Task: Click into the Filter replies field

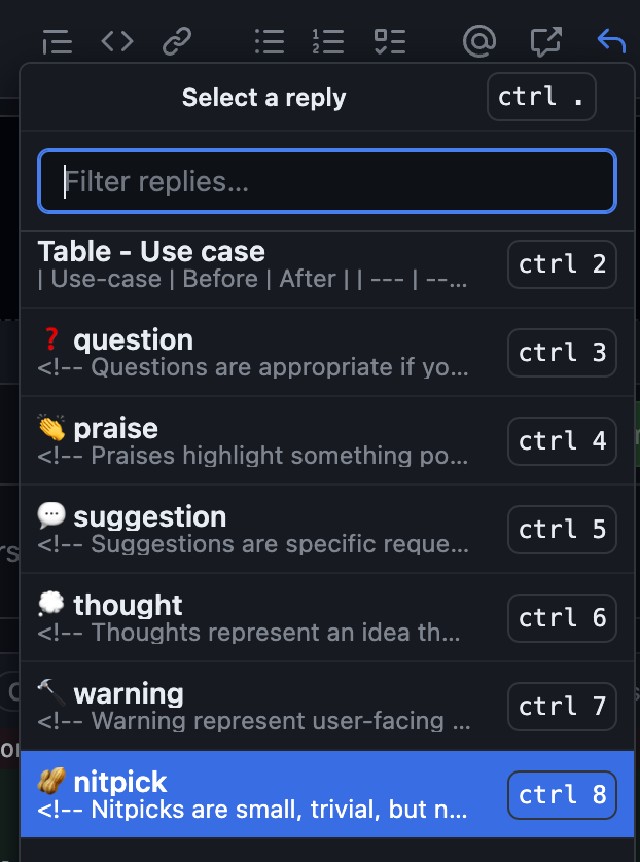Action: click(327, 181)
